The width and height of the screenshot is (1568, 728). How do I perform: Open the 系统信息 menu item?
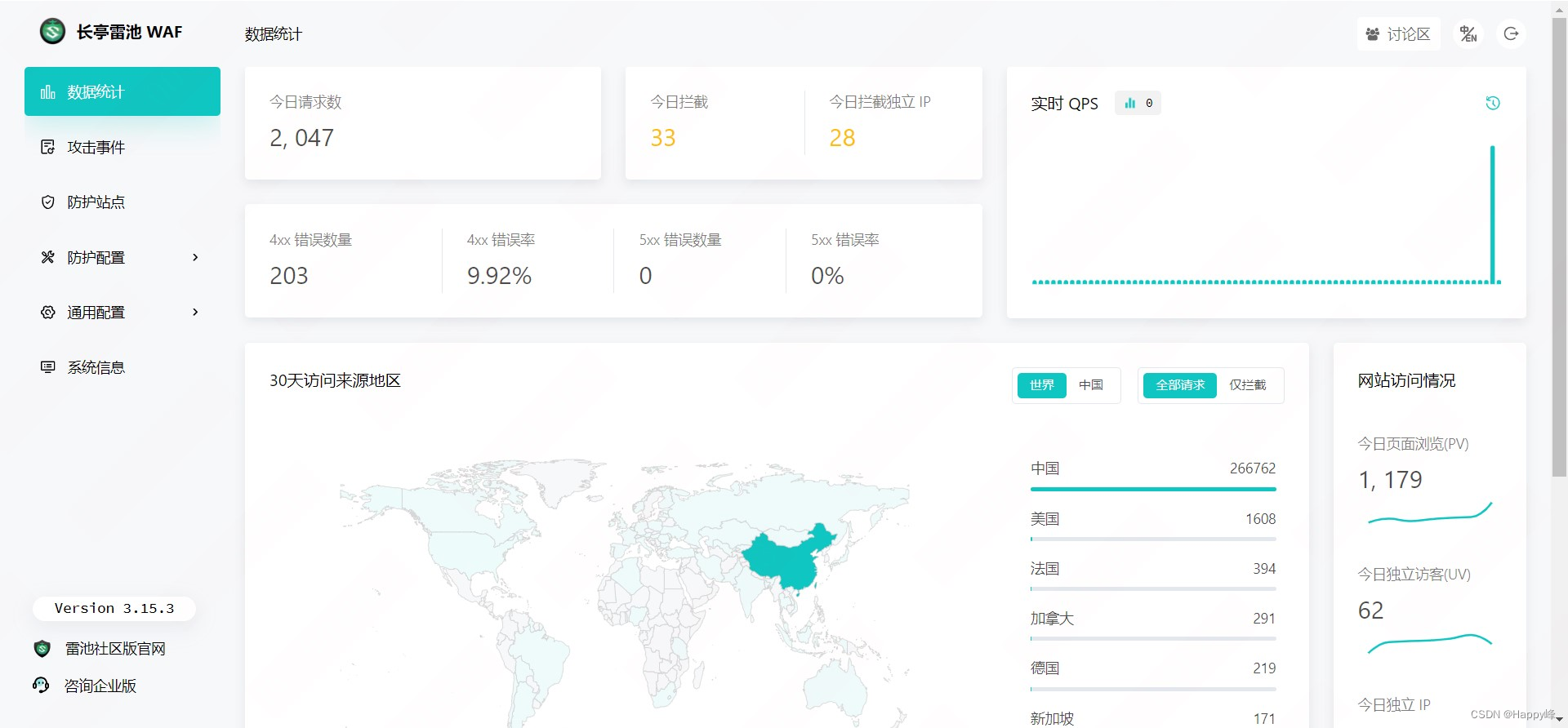[122, 367]
